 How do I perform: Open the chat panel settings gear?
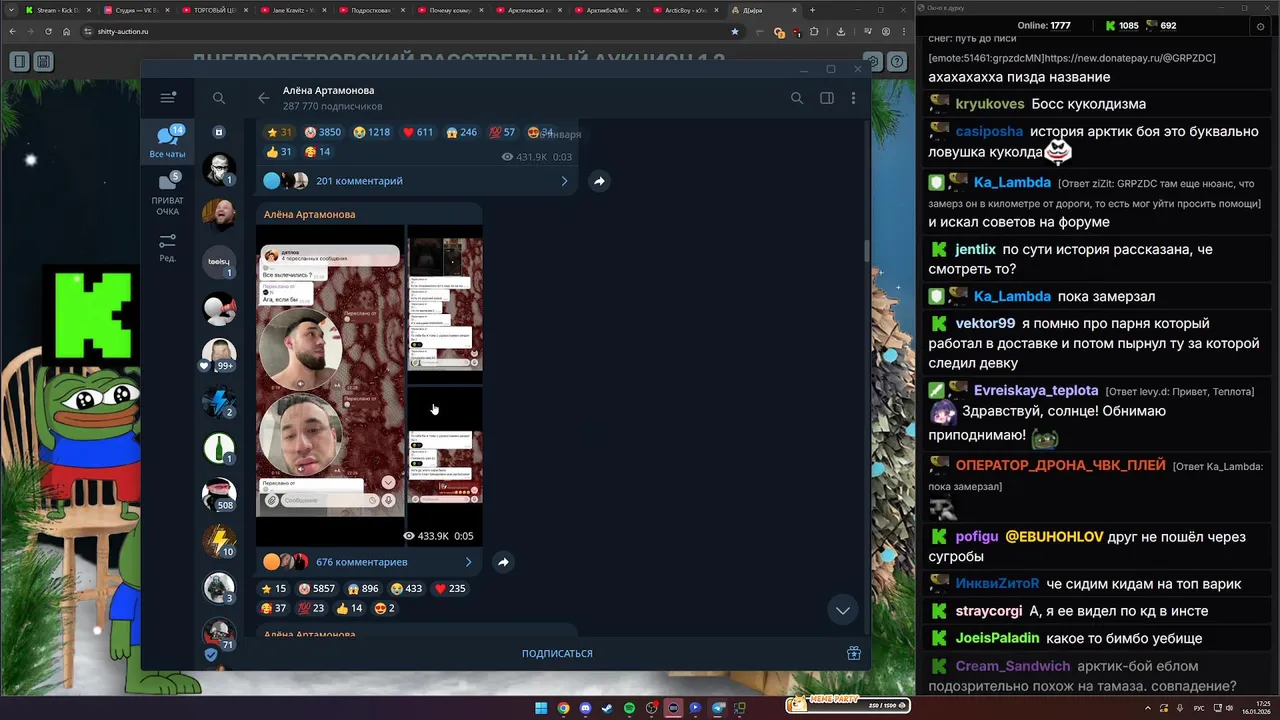click(x=1259, y=26)
